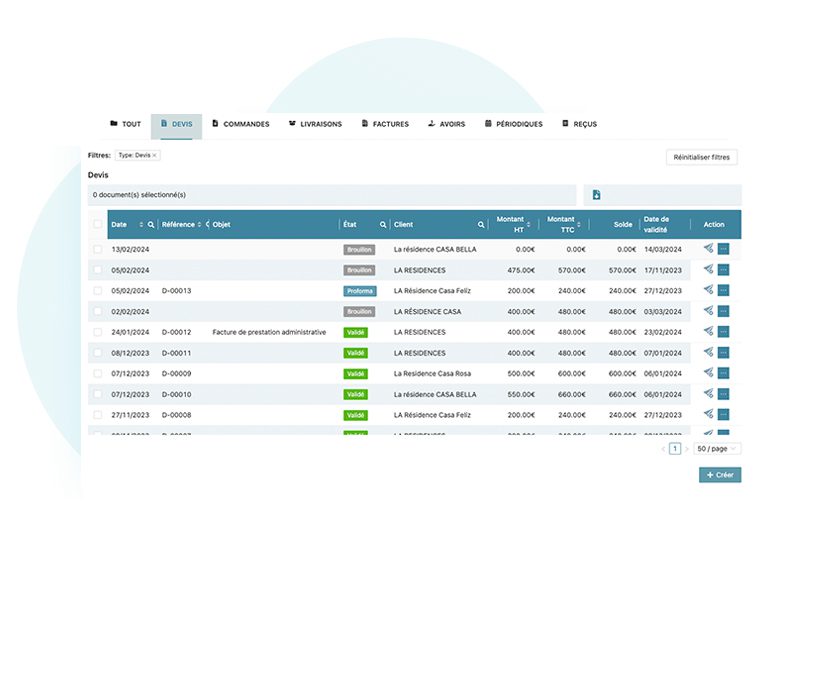Toggle the select-all checkbox in header
The image size is (823, 690).
click(98, 225)
